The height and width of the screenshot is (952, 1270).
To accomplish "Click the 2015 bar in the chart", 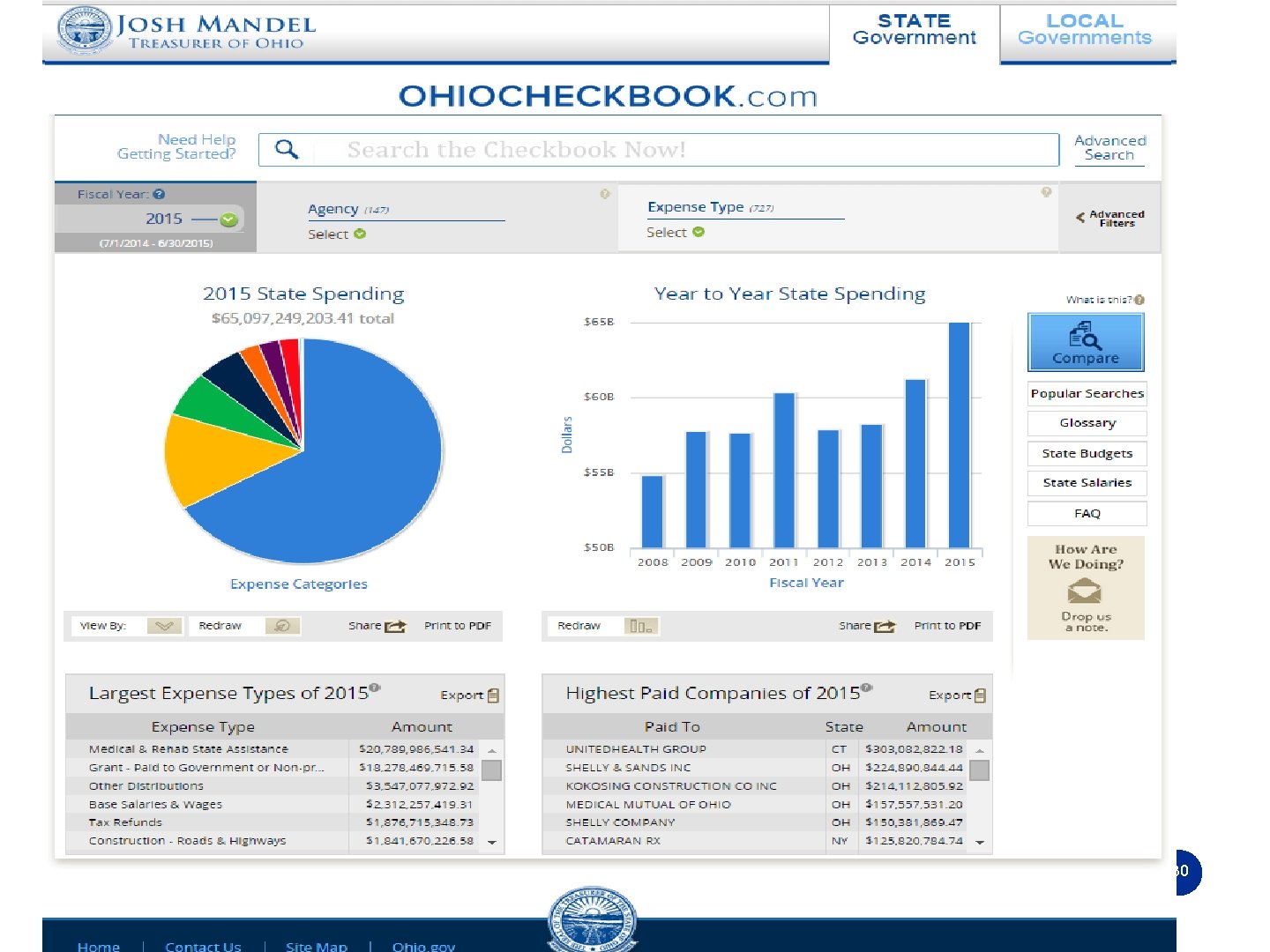I will coord(959,435).
